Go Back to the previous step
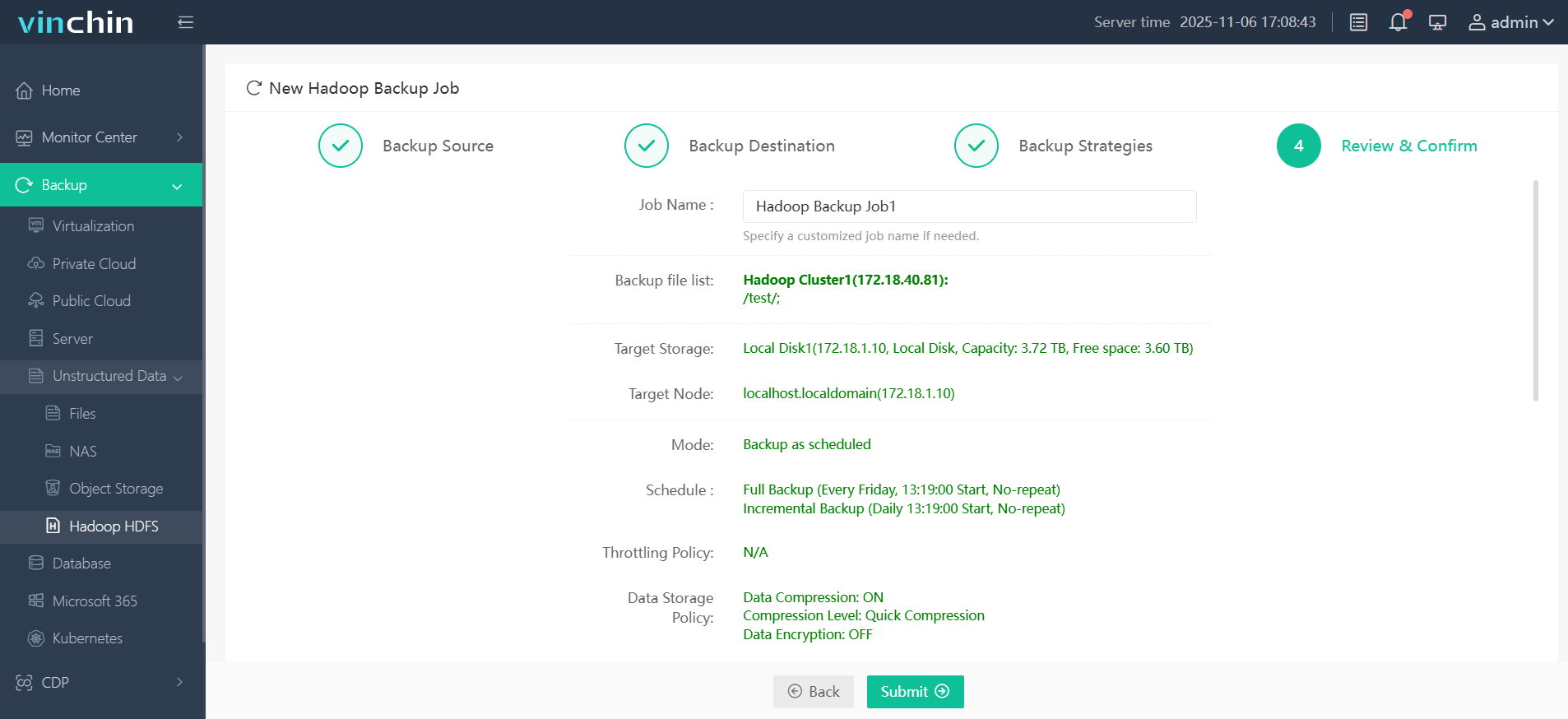Image resolution: width=1568 pixels, height=719 pixels. 813,692
